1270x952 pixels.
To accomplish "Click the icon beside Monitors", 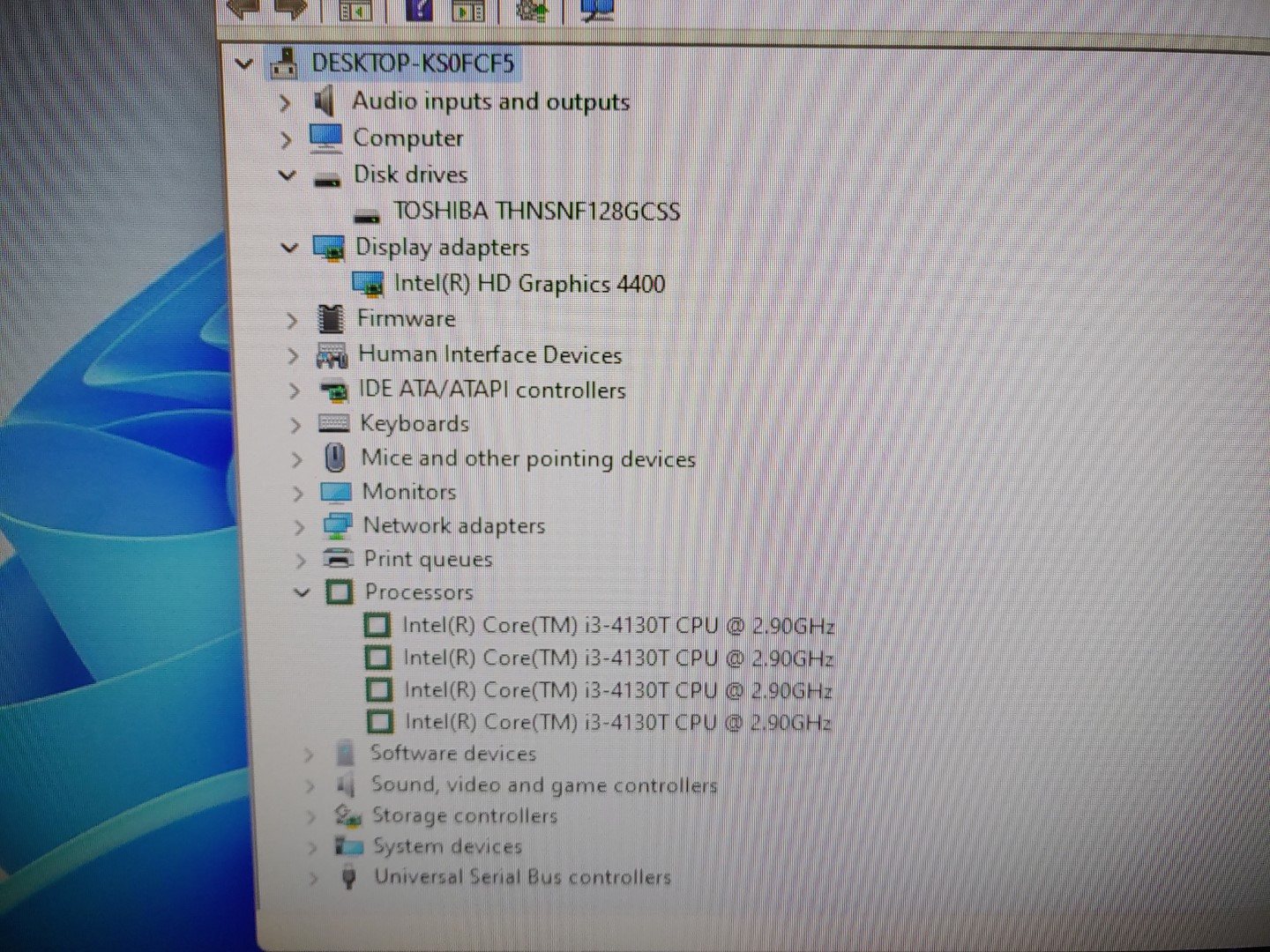I will click(x=336, y=492).
